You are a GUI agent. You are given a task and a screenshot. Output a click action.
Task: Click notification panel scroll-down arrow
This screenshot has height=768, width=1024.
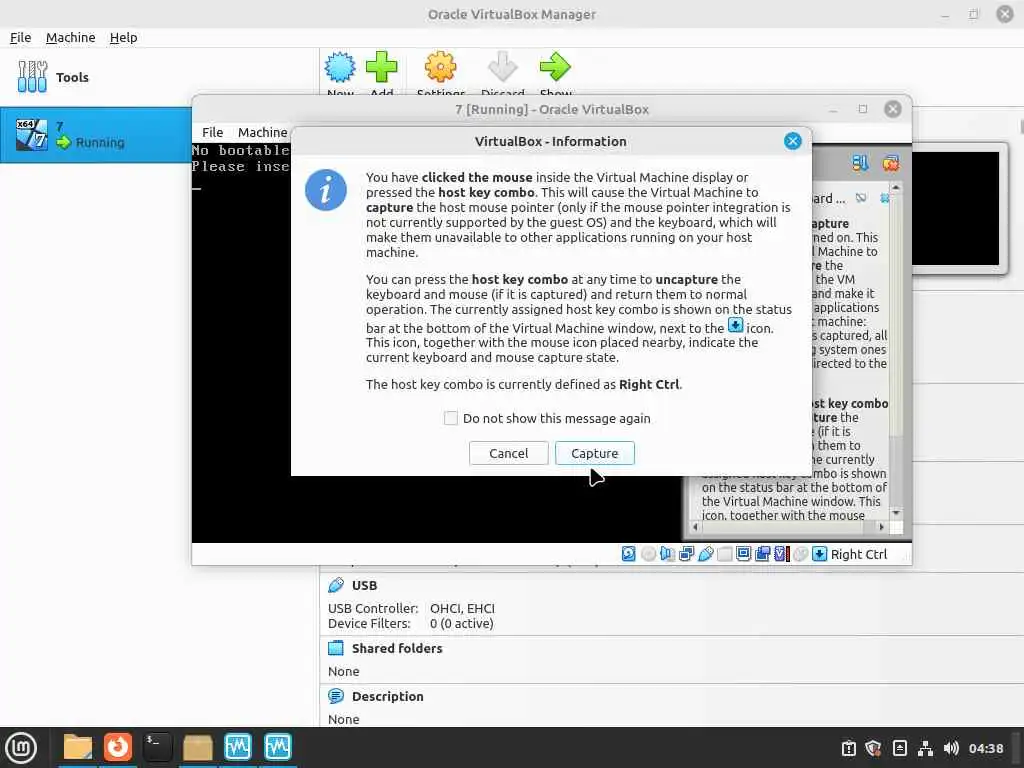pyautogui.click(x=896, y=513)
